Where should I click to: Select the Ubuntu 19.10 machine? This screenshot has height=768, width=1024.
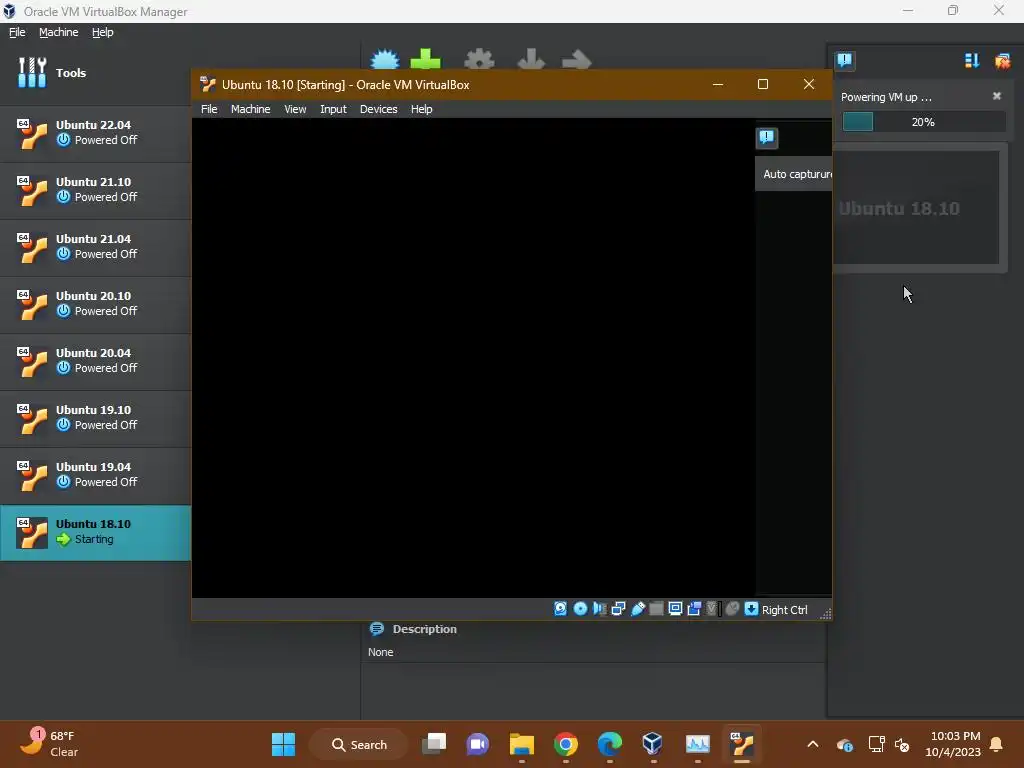(95, 418)
